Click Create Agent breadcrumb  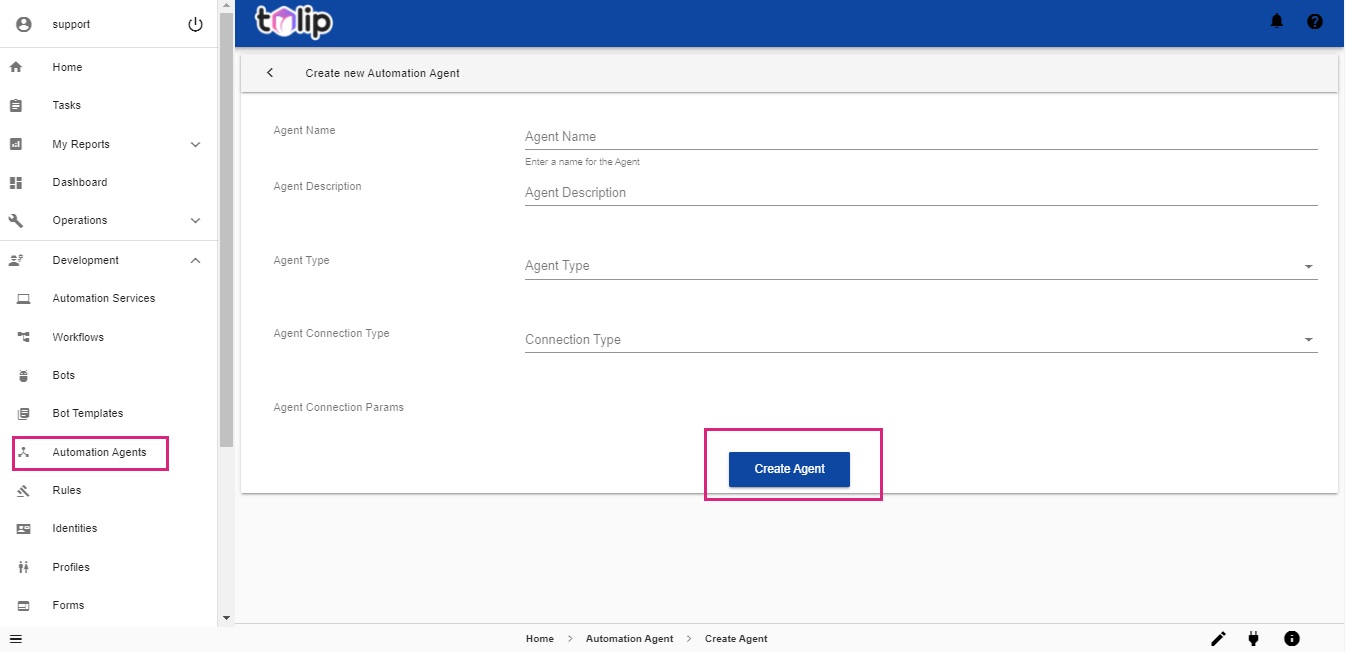pos(736,638)
